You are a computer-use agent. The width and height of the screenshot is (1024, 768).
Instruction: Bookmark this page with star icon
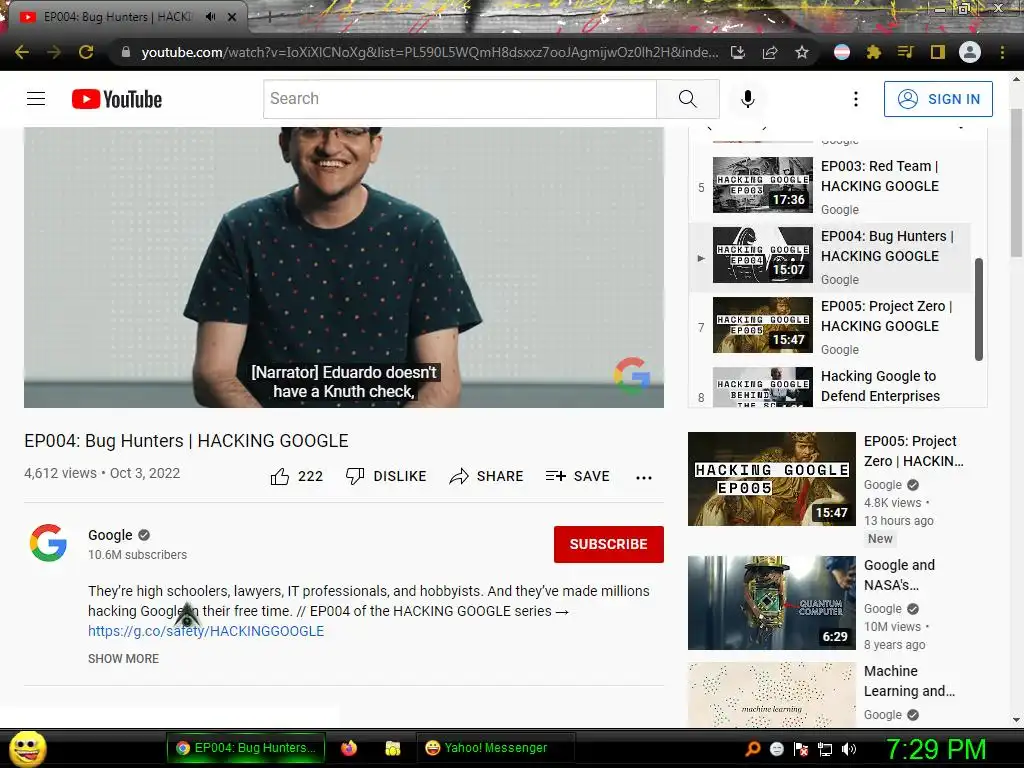pyautogui.click(x=802, y=52)
